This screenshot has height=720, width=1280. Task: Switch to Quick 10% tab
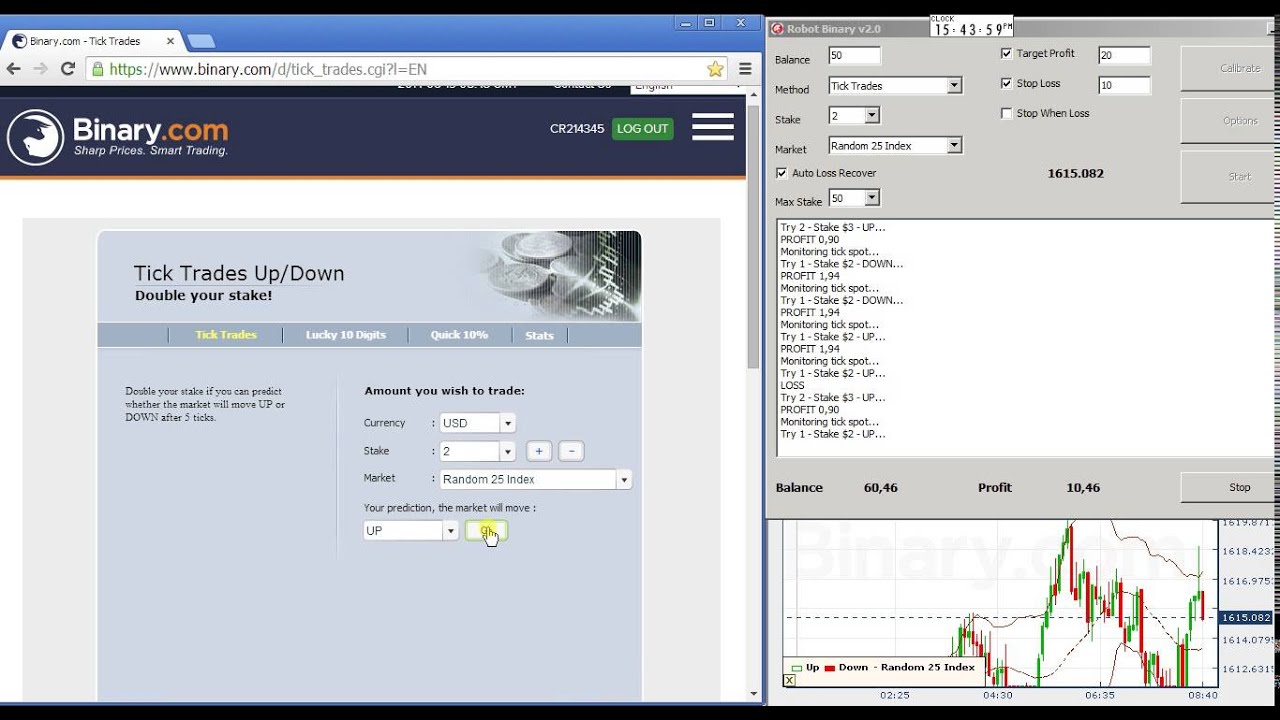(459, 335)
